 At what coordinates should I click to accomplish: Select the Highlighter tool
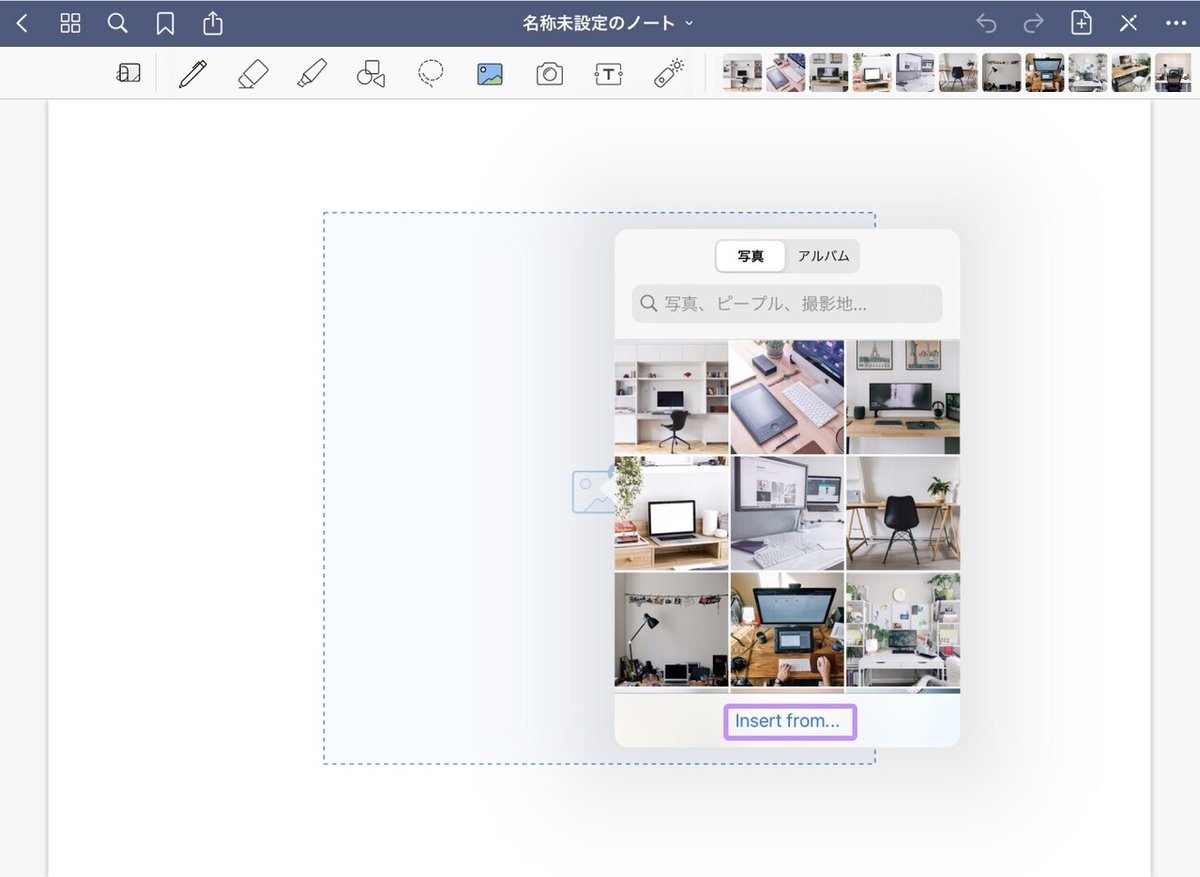pyautogui.click(x=312, y=73)
